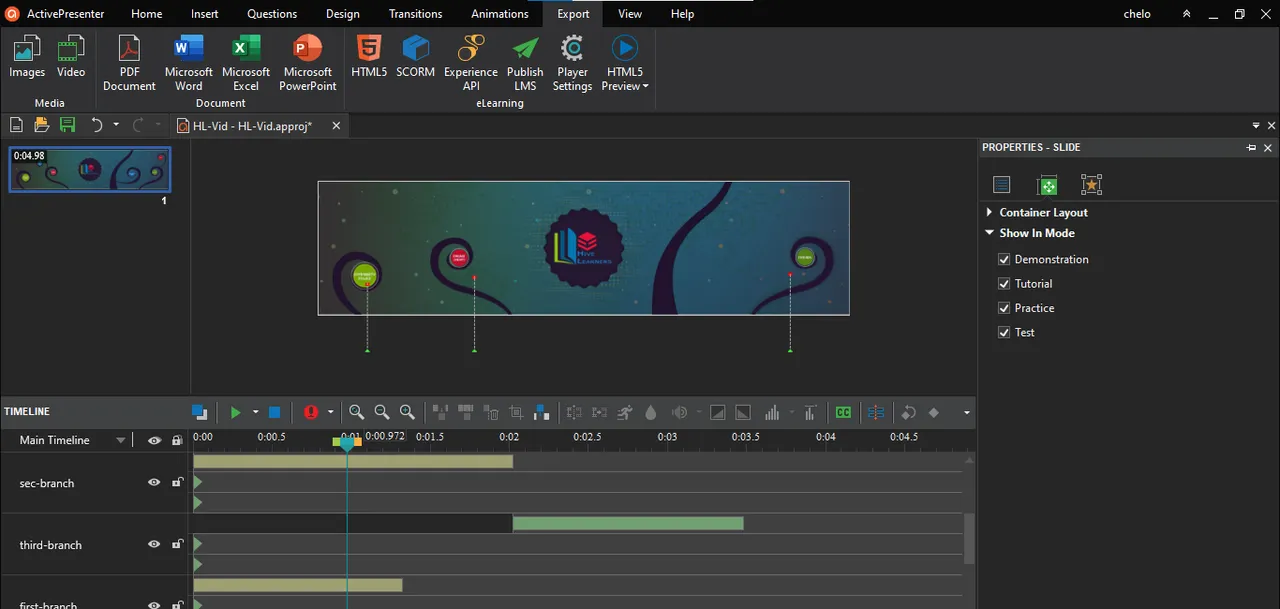
Task: Open the play options dropdown arrow
Action: click(x=255, y=412)
